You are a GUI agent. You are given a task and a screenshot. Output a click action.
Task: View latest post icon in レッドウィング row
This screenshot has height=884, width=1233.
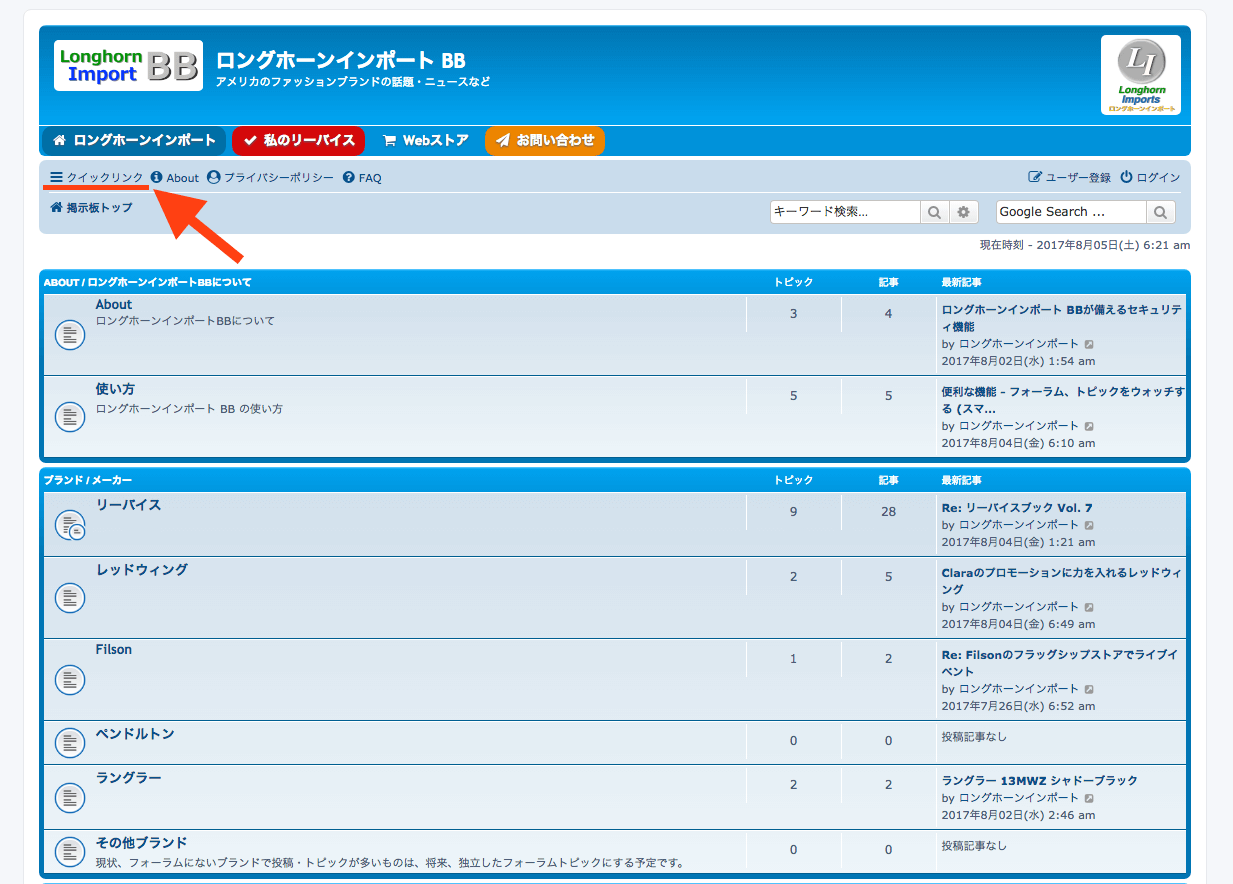click(x=1089, y=607)
